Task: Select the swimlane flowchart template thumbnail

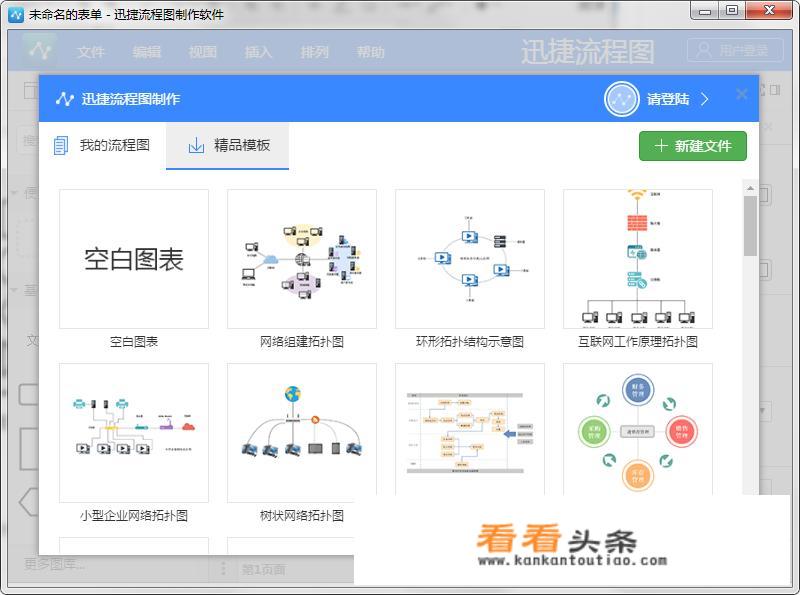Action: click(x=470, y=430)
